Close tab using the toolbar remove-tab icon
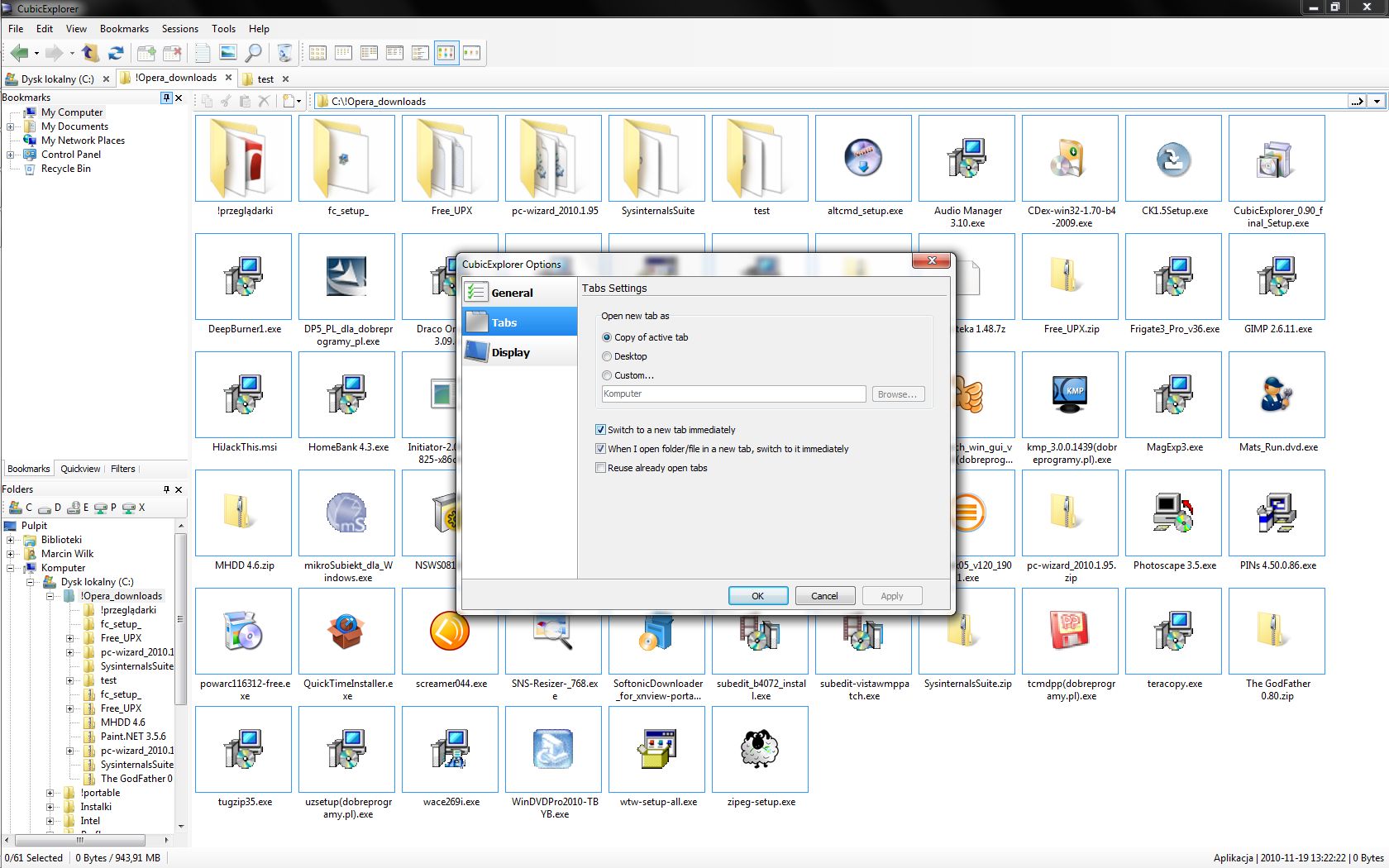This screenshot has height=868, width=1389. 172,53
